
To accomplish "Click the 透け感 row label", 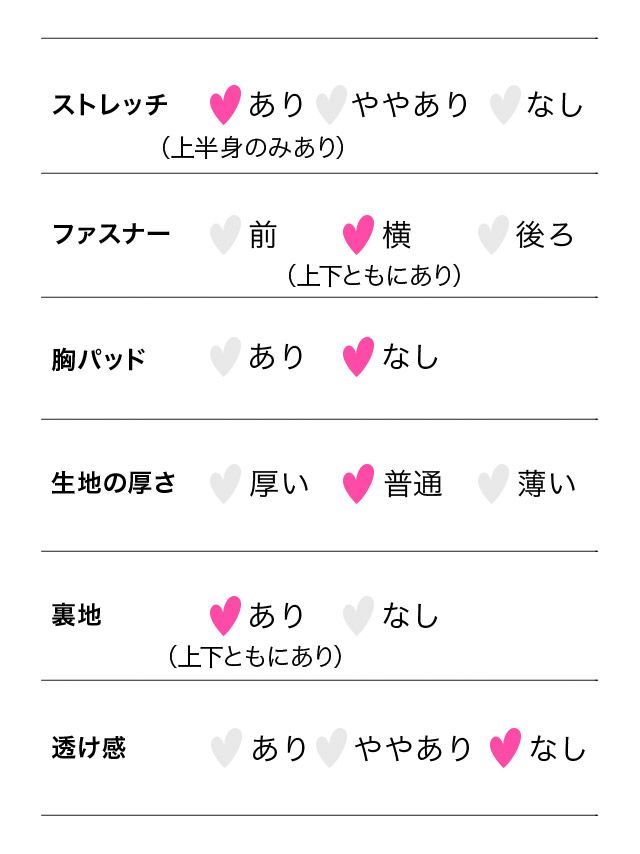I will [x=89, y=748].
